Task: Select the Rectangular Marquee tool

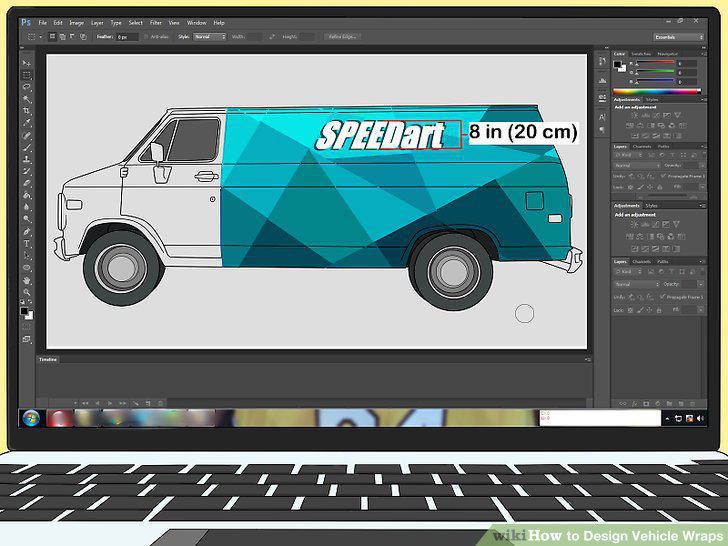Action: tap(26, 75)
